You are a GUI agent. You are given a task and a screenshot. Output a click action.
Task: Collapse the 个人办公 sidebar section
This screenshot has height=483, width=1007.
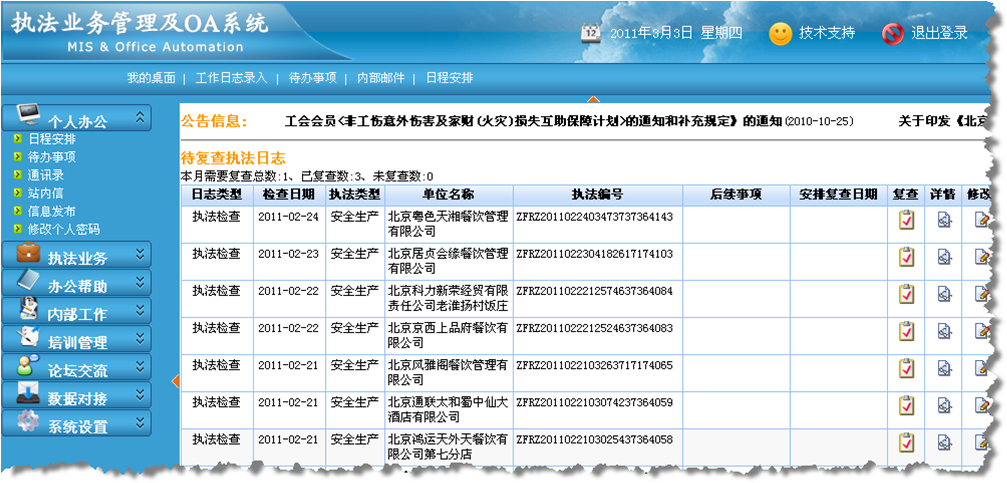pyautogui.click(x=140, y=119)
